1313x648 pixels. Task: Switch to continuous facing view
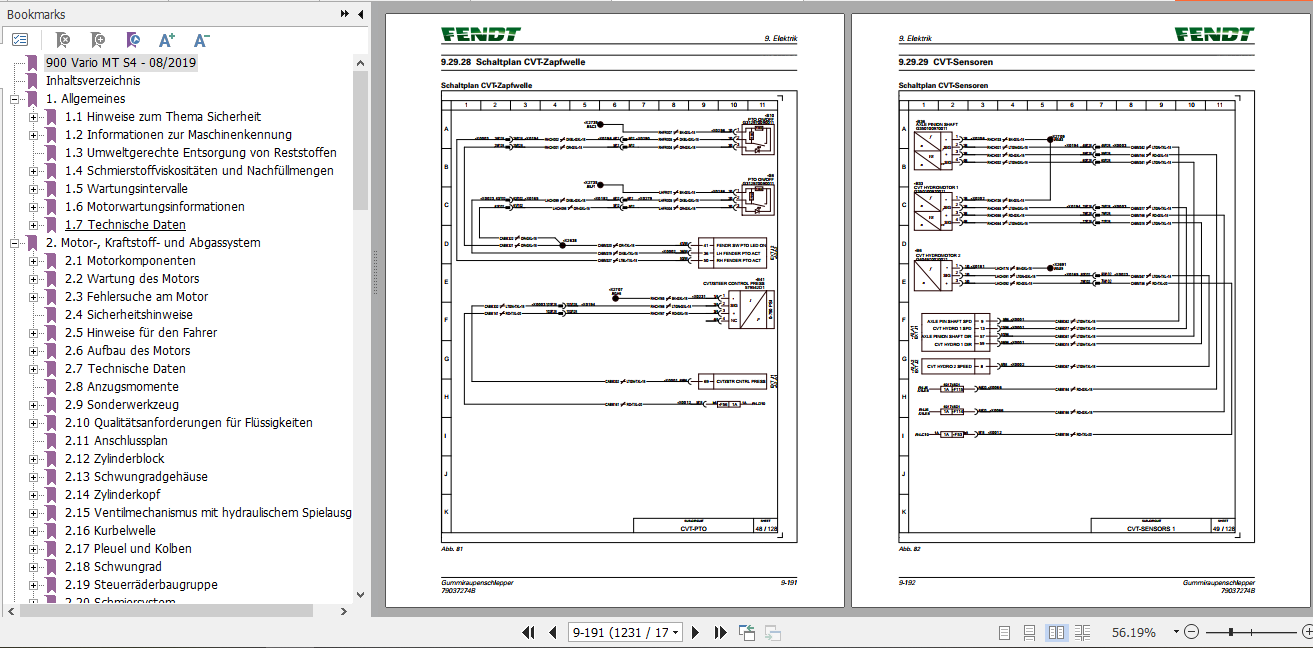point(1081,632)
